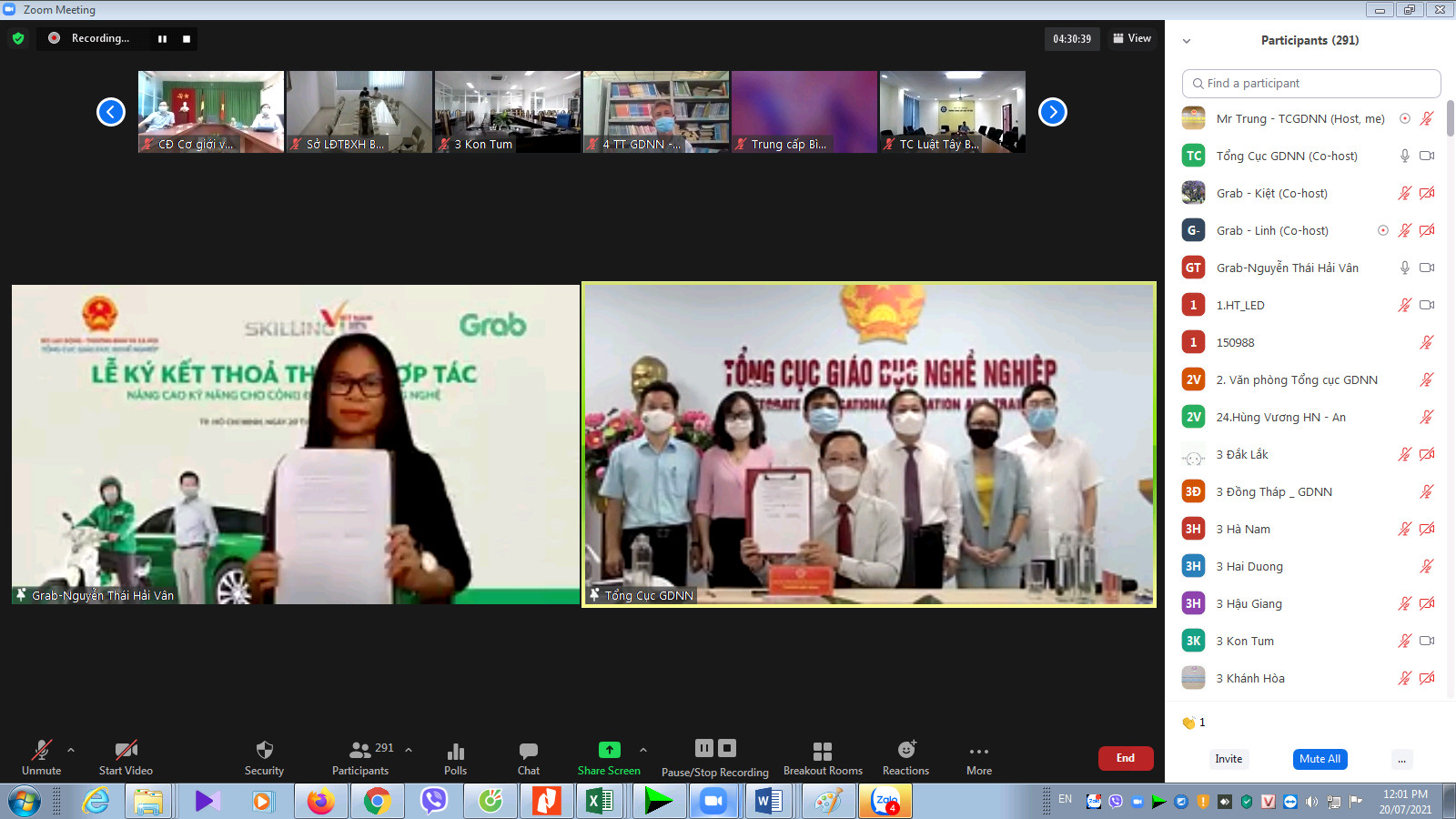Viewport: 1456px width, 819px height.
Task: Open the More options menu
Action: (979, 758)
